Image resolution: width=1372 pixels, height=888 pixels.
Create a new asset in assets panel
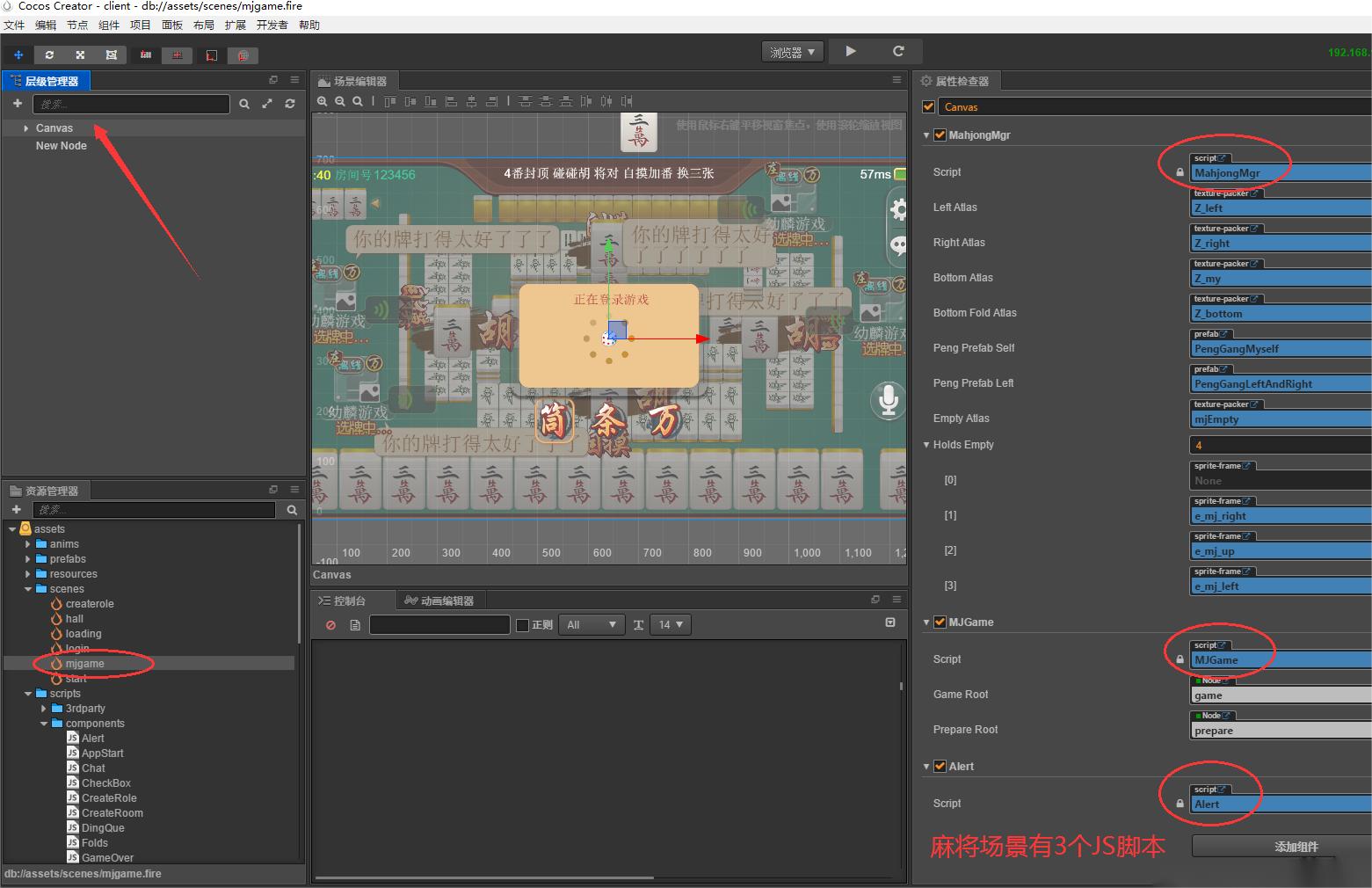pos(17,509)
